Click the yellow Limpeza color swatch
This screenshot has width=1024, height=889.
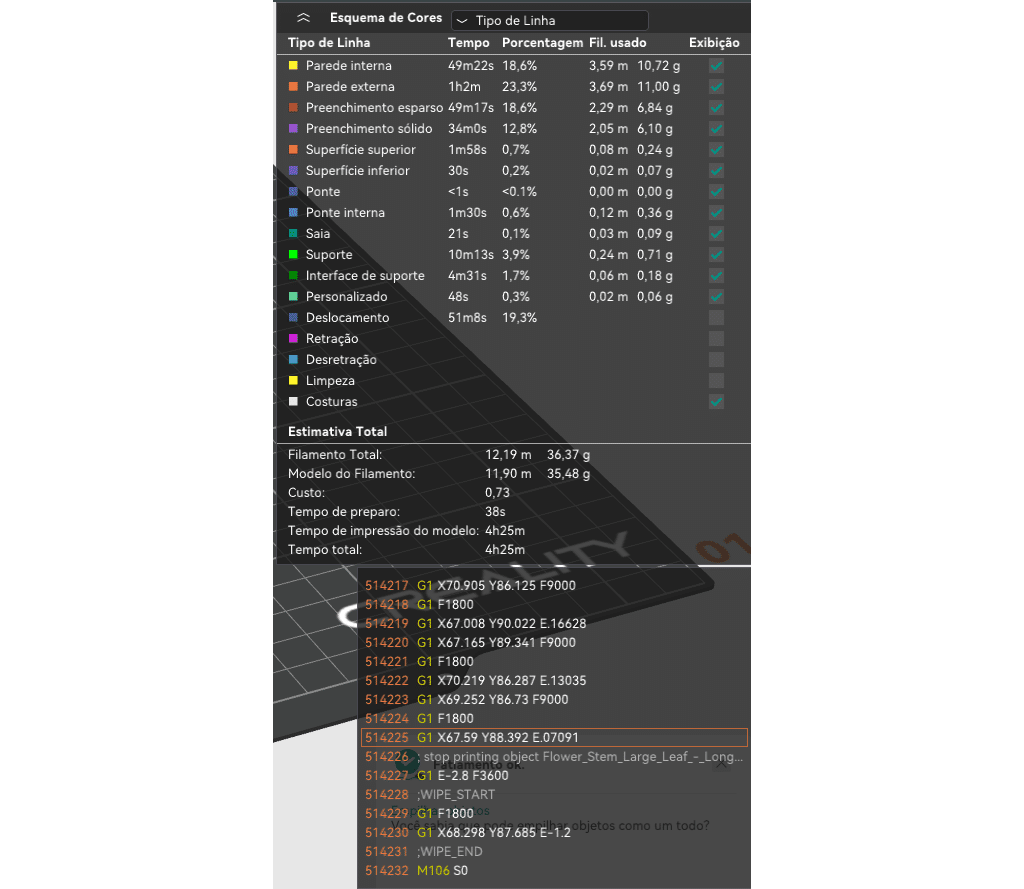293,380
